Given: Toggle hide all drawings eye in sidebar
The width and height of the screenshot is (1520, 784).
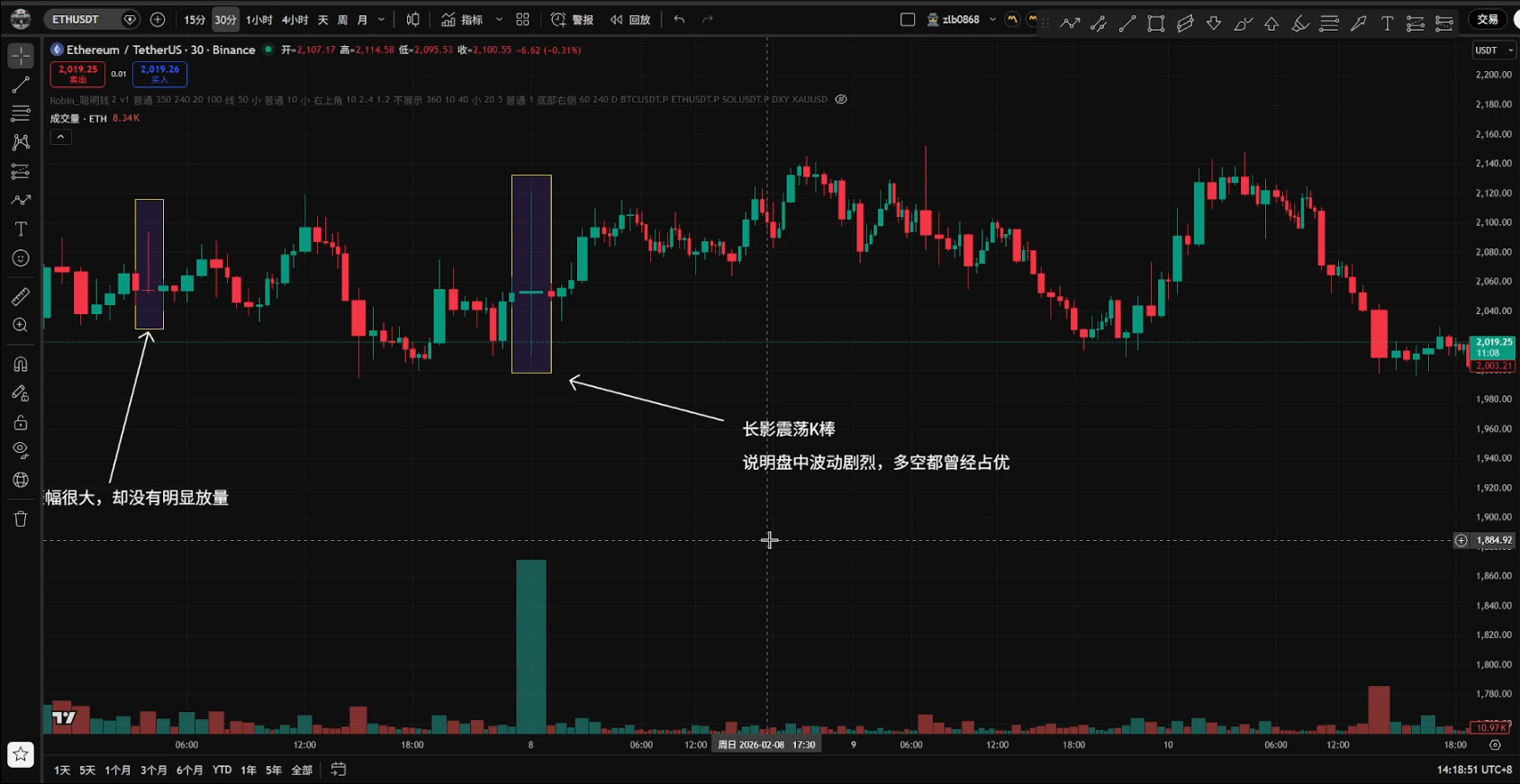Looking at the screenshot, I should tap(21, 450).
